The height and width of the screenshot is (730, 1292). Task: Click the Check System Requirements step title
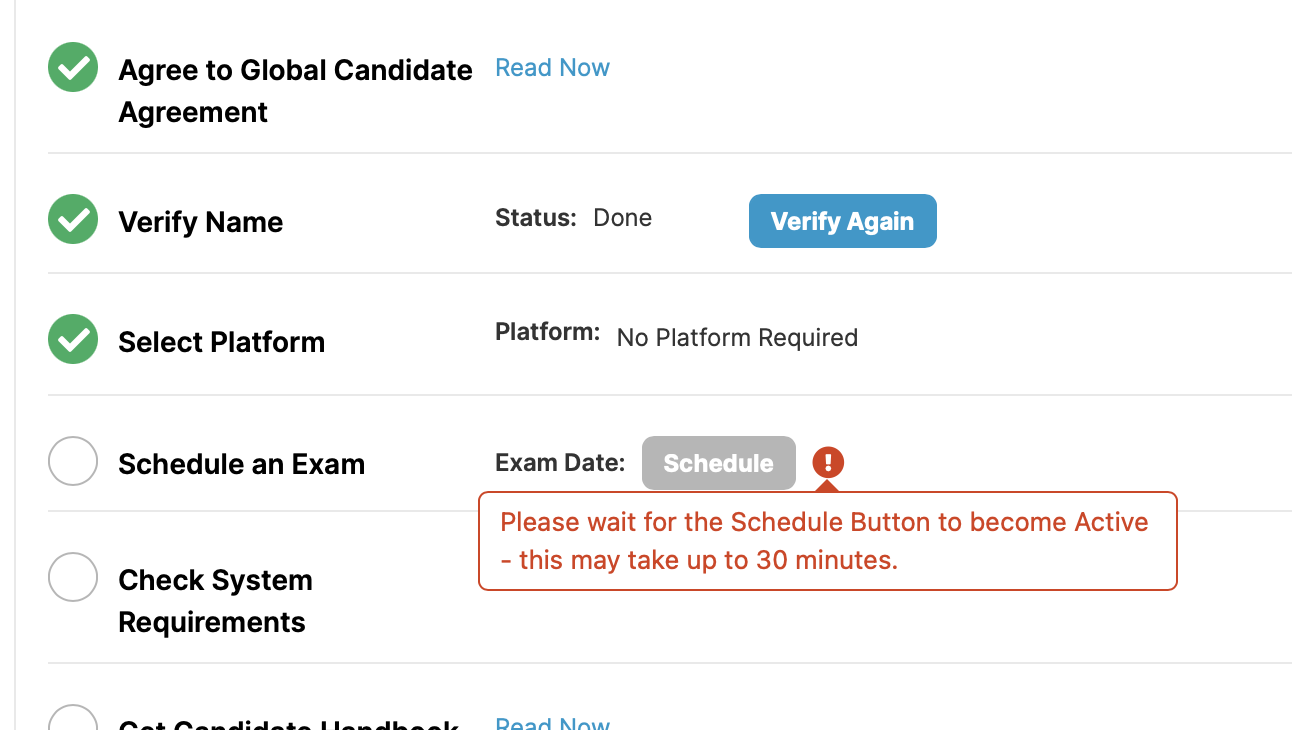[x=215, y=601]
